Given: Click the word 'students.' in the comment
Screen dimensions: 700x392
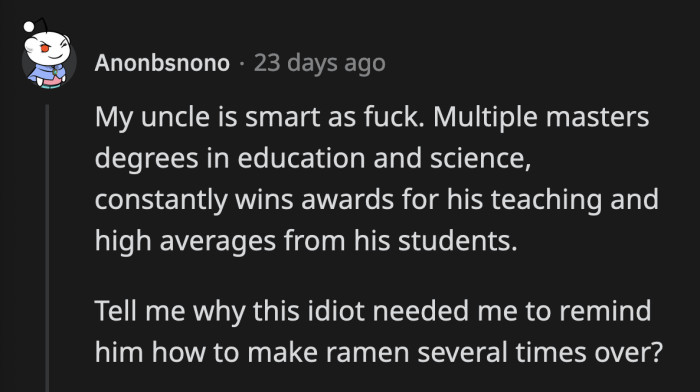Looking at the screenshot, I should coord(457,241).
